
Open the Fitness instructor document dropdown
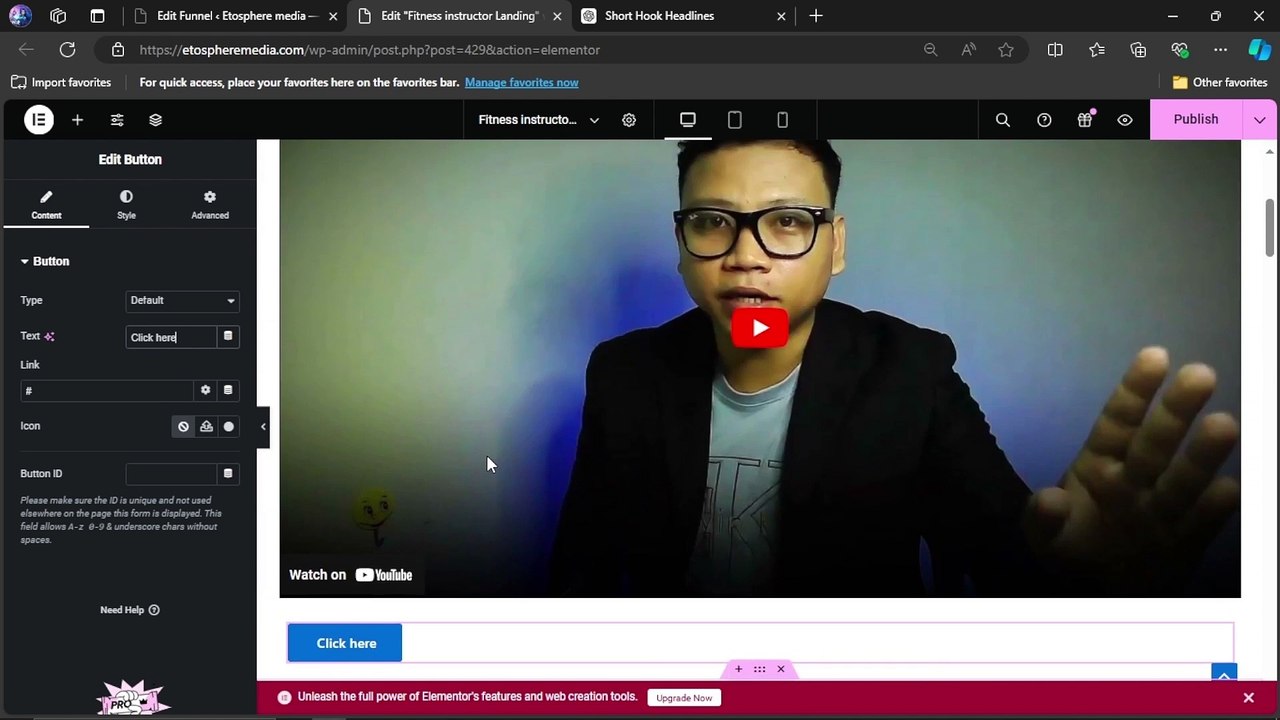tap(539, 120)
